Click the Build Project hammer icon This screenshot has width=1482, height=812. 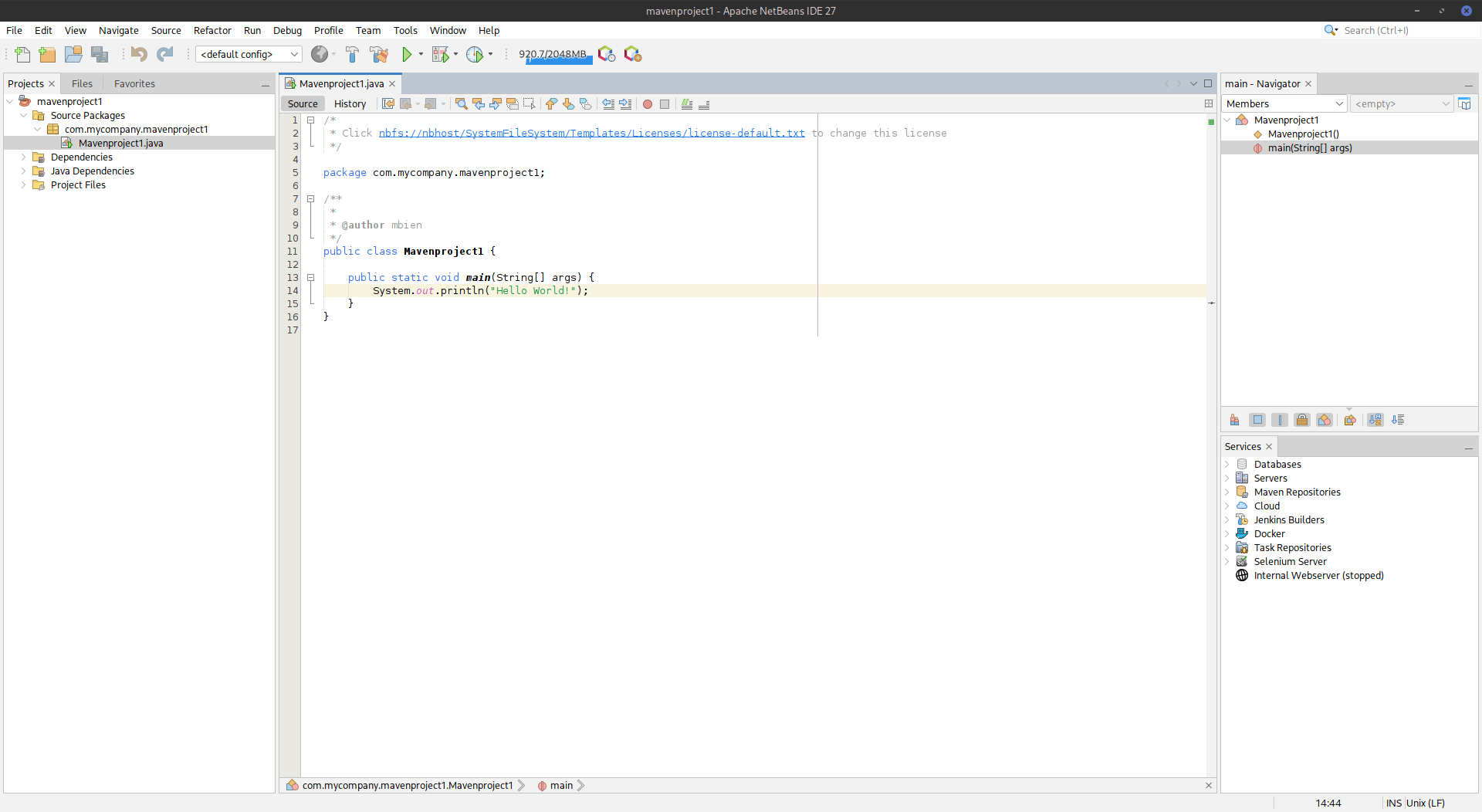pyautogui.click(x=352, y=54)
